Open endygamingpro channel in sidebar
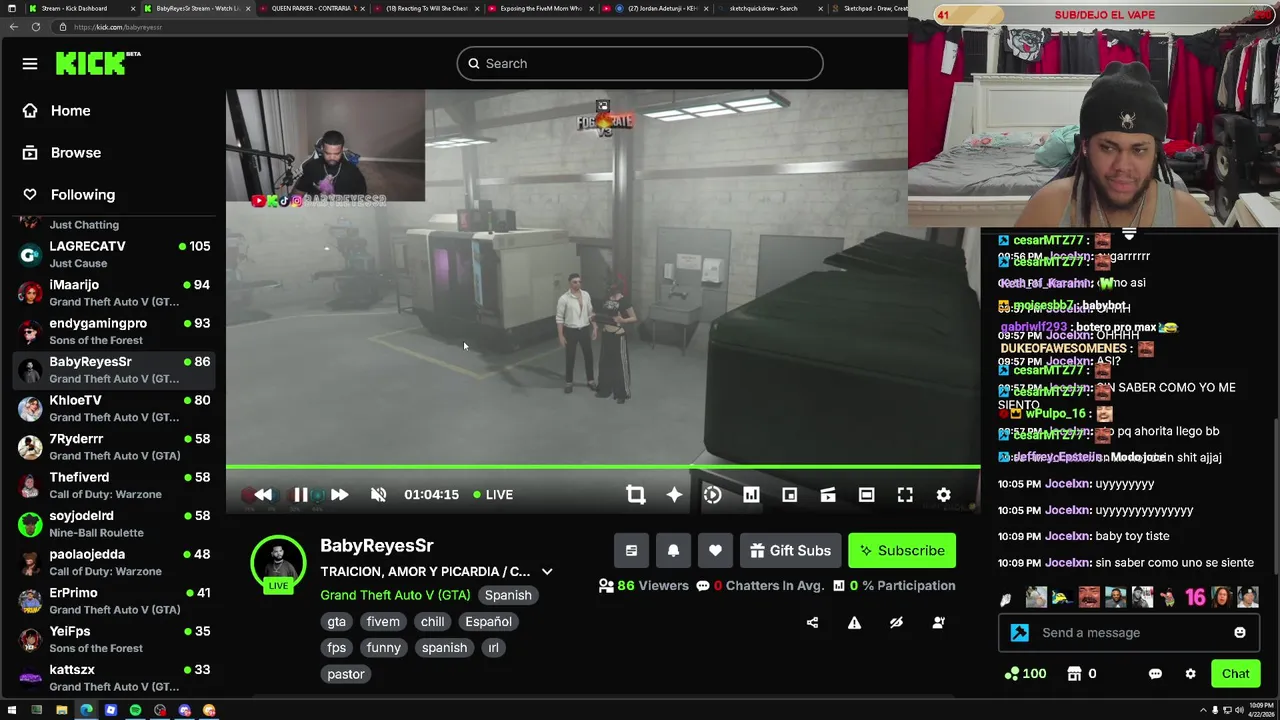1280x720 pixels. [115, 332]
